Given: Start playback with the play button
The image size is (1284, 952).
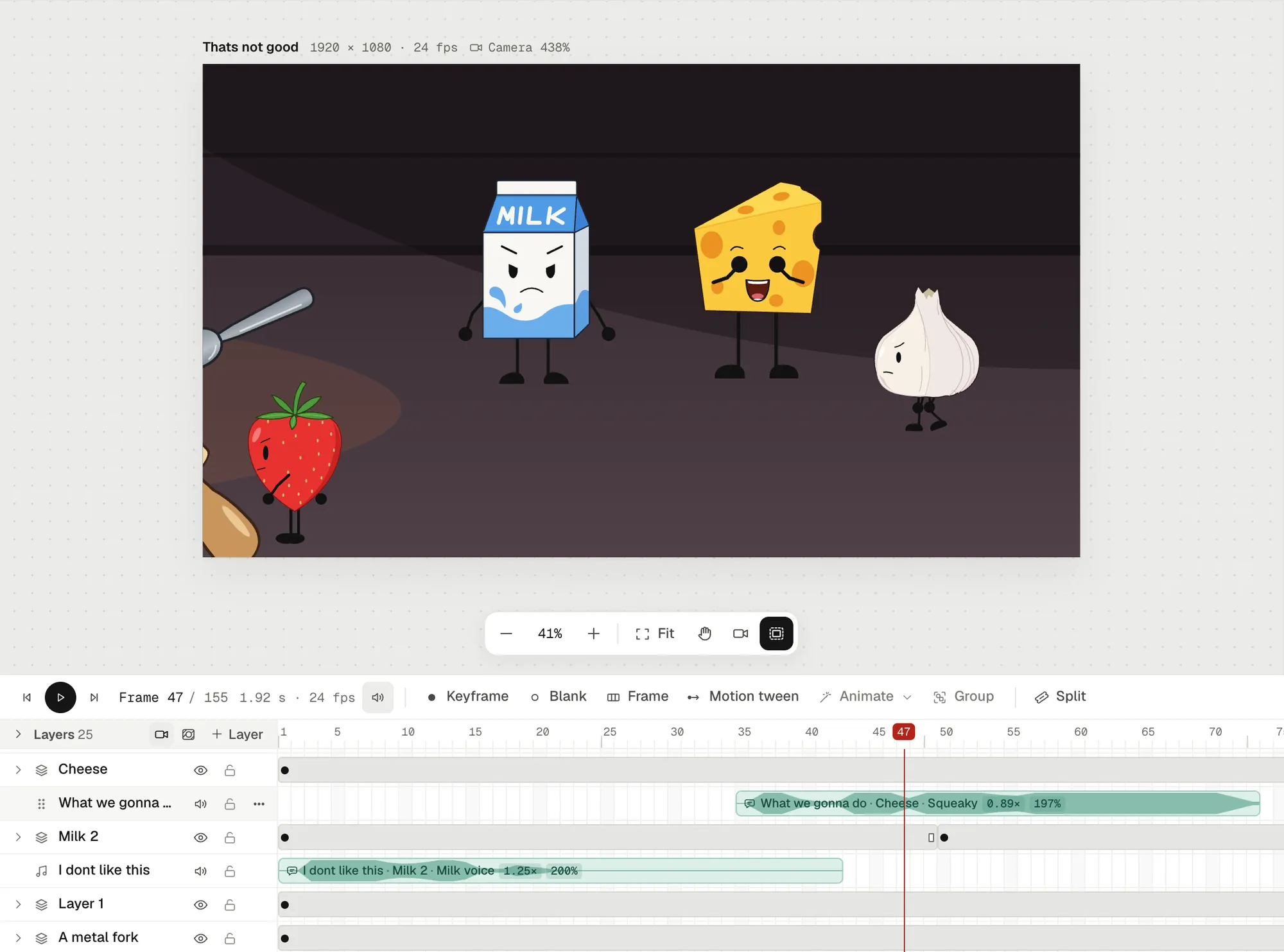Looking at the screenshot, I should (x=60, y=697).
